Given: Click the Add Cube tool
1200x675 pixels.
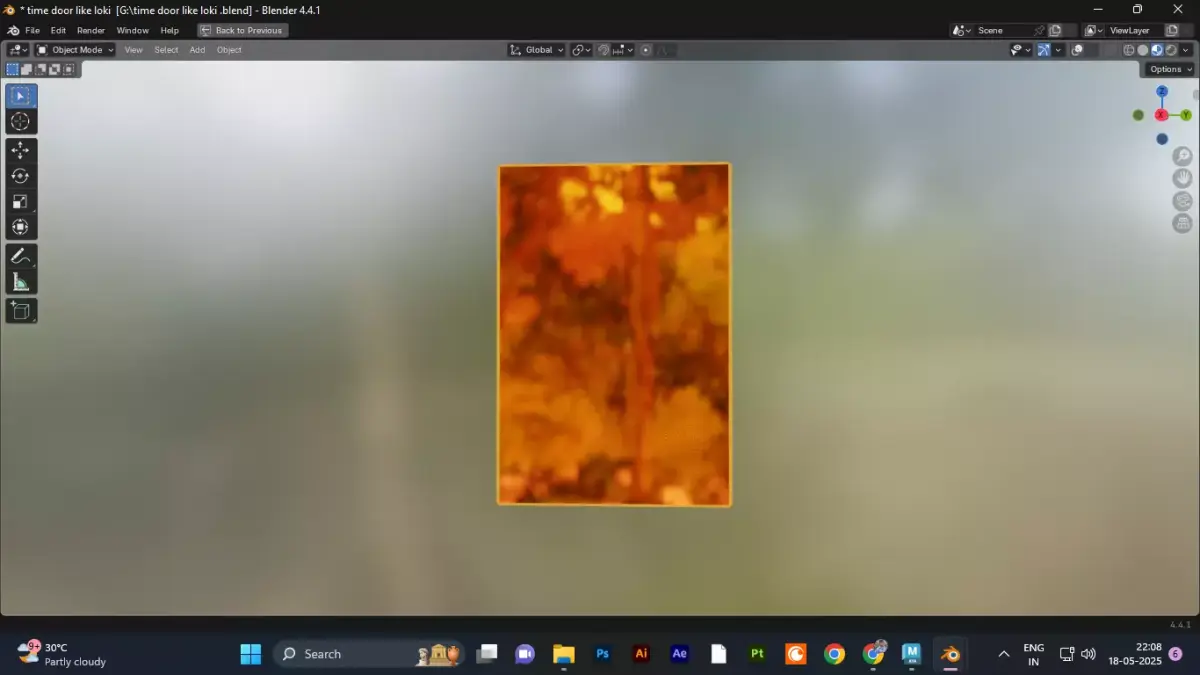Looking at the screenshot, I should pyautogui.click(x=21, y=310).
